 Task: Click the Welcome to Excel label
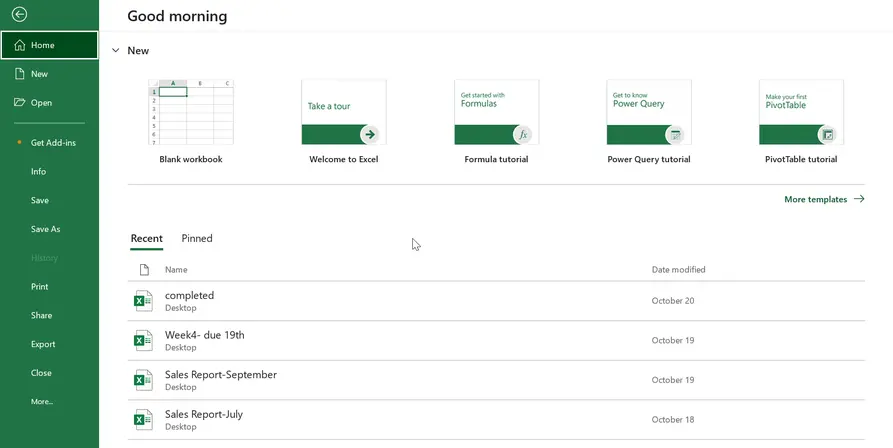pos(343,159)
